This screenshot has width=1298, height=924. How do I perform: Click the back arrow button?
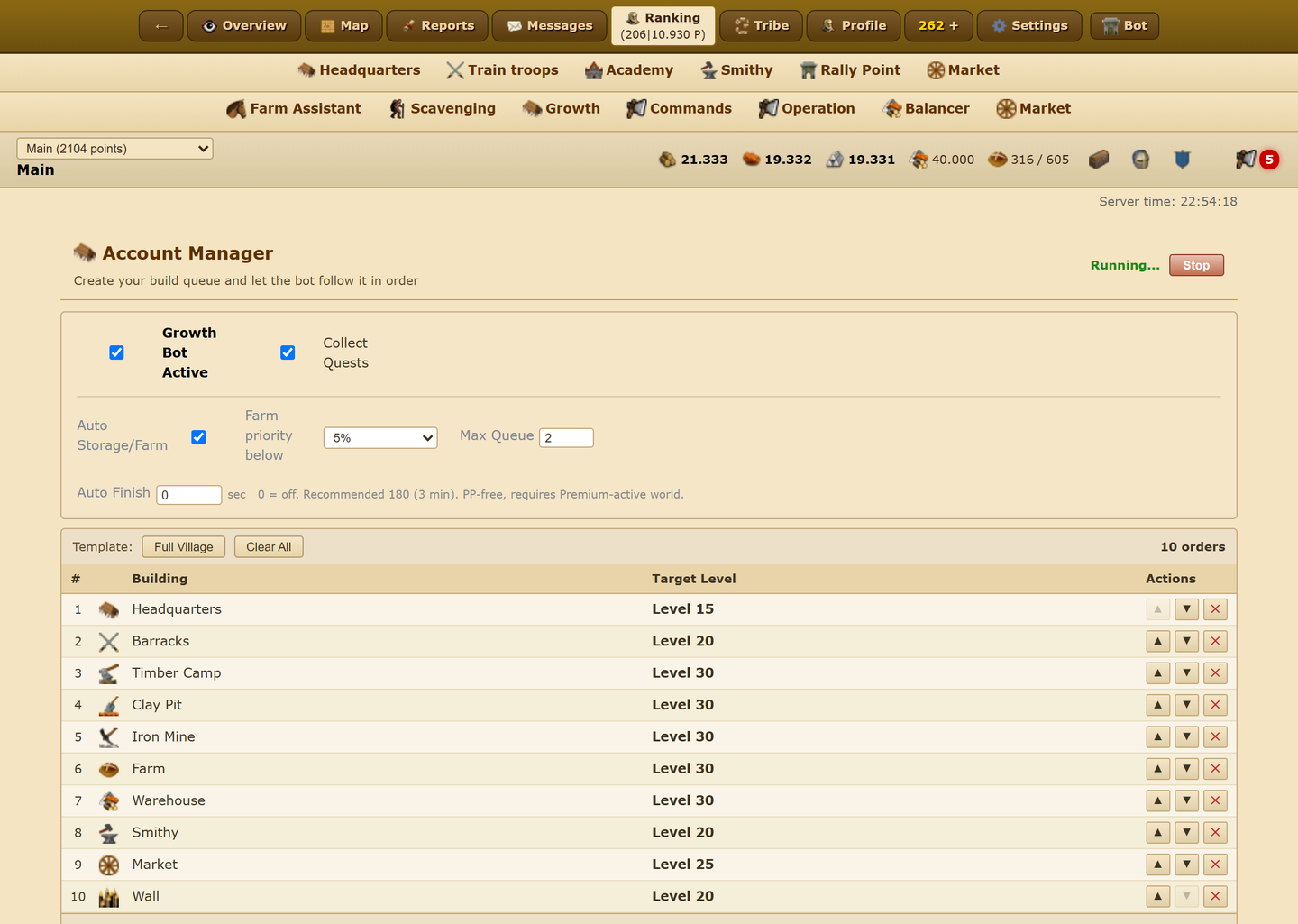pos(161,25)
